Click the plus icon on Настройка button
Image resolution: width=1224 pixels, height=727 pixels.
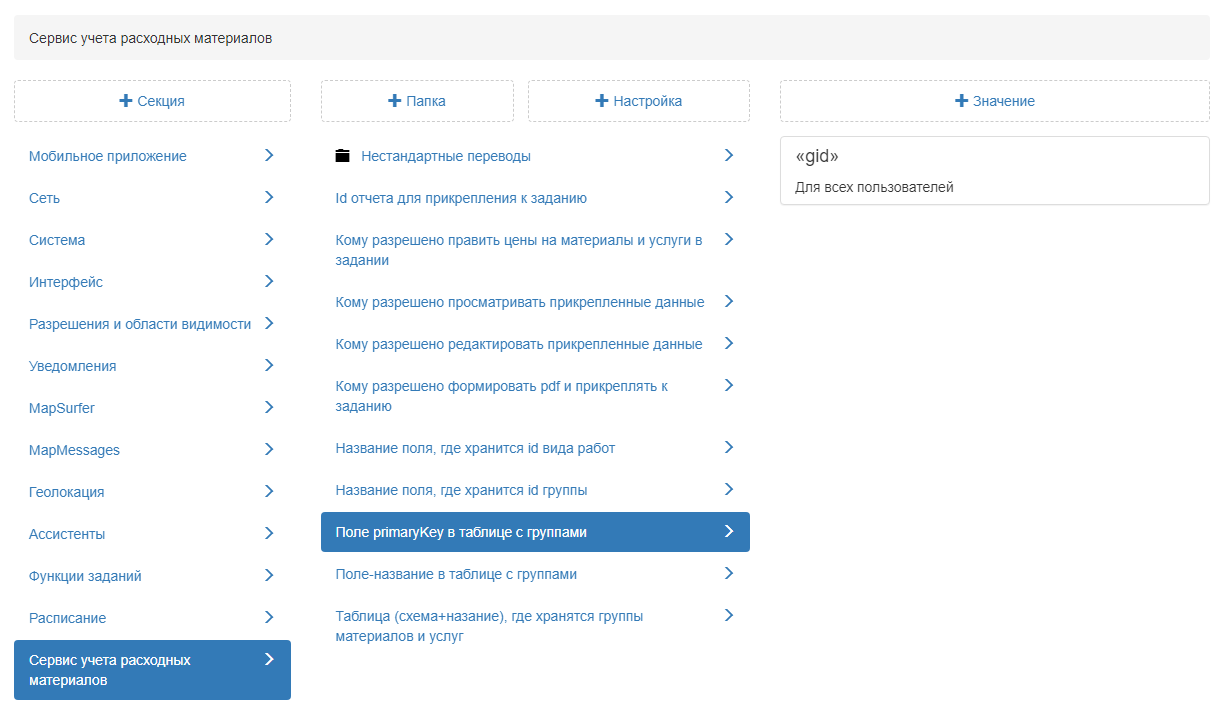[602, 101]
